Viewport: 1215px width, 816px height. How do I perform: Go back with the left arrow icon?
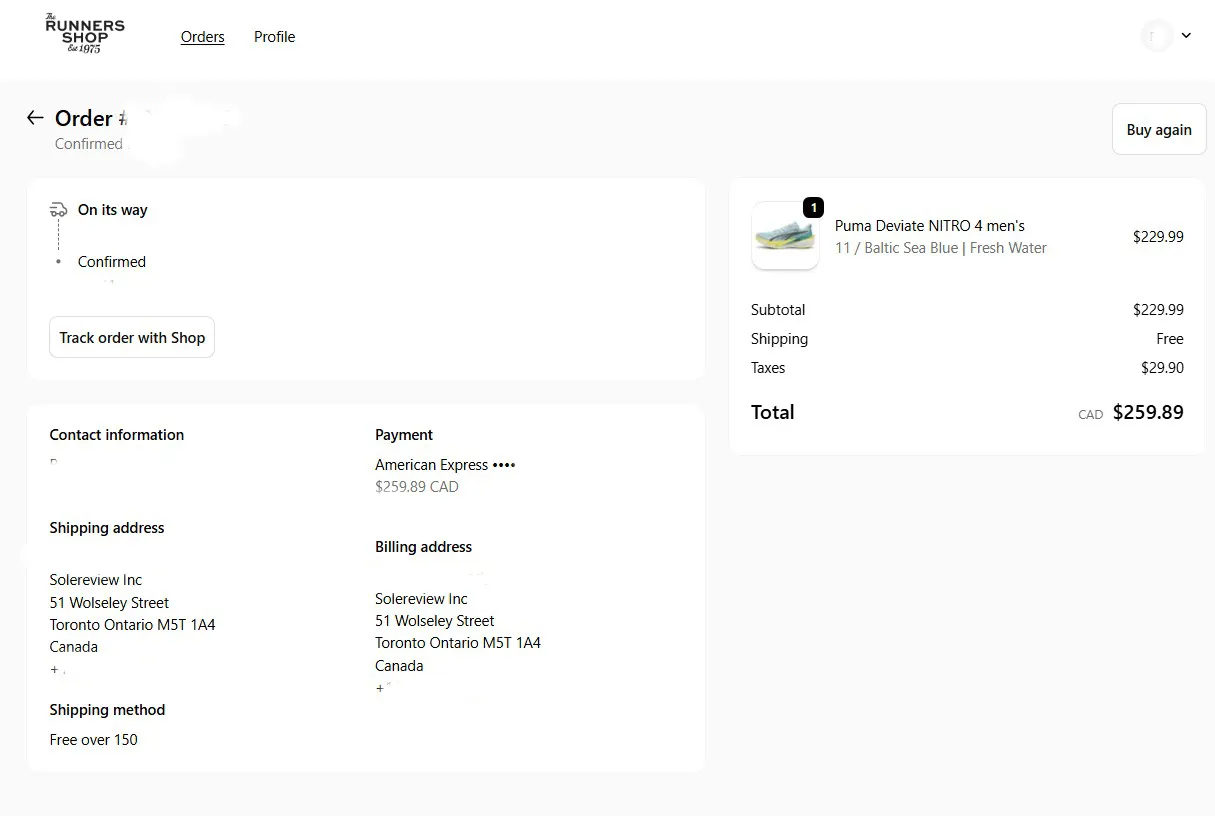[35, 118]
